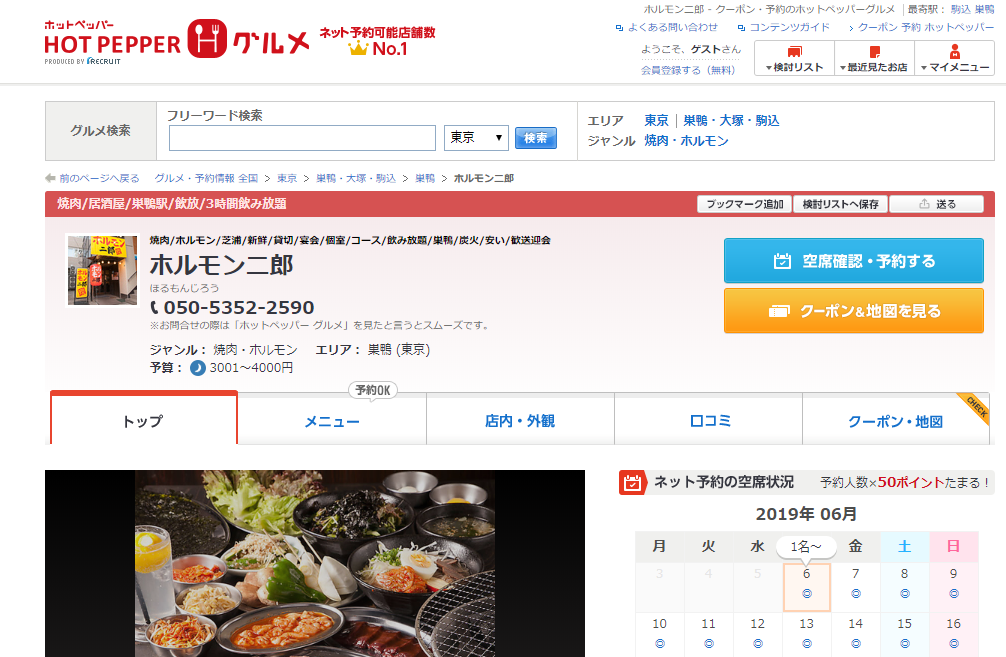Click the クーポン&地図を見る button
The height and width of the screenshot is (657, 1006).
coord(853,311)
